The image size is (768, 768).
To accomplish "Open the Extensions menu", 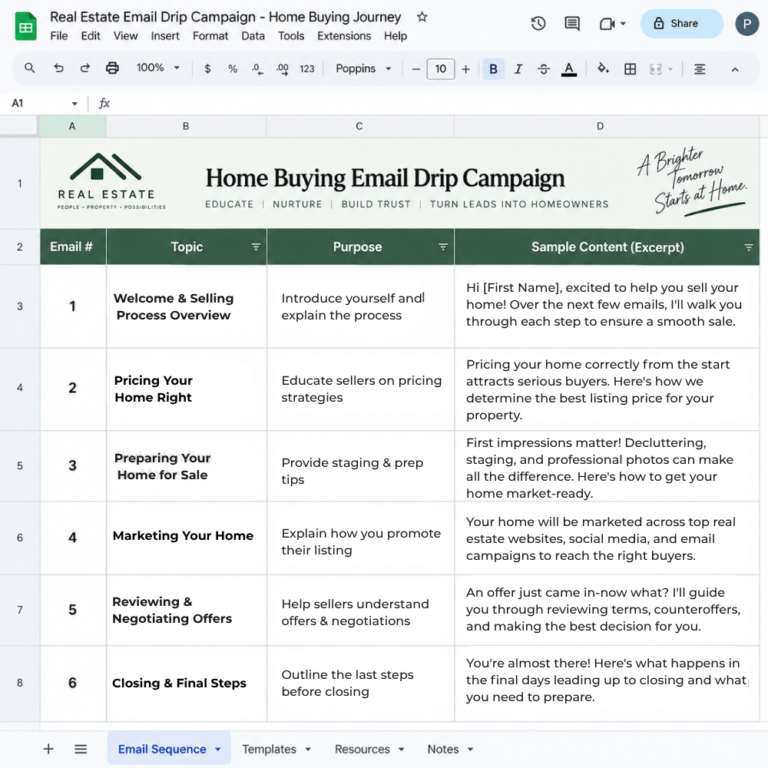I will [x=344, y=36].
